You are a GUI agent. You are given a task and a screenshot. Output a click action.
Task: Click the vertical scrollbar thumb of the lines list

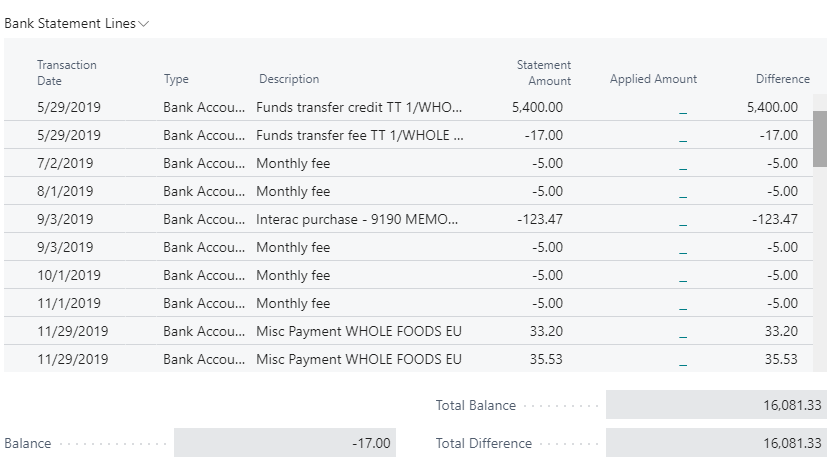coord(819,139)
